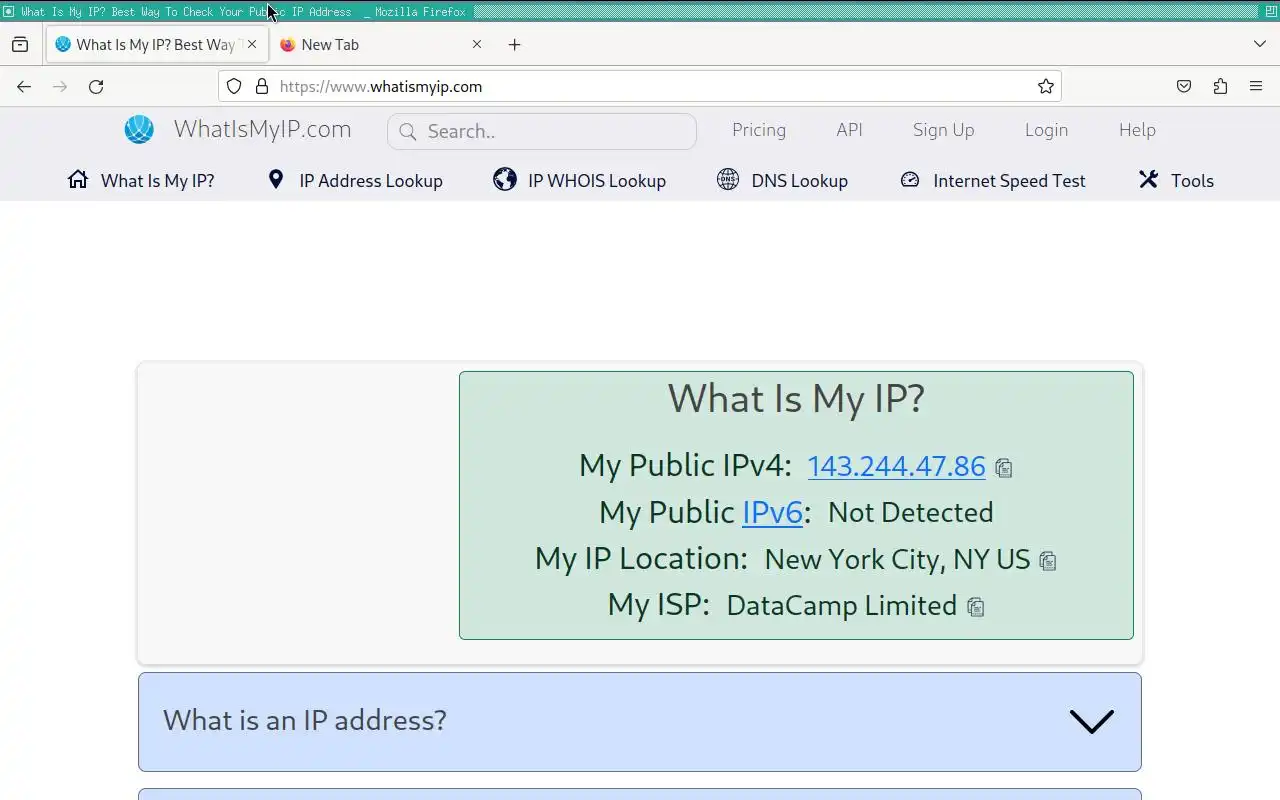This screenshot has width=1280, height=800.
Task: Copy IP location with its copy icon
Action: [x=1048, y=561]
